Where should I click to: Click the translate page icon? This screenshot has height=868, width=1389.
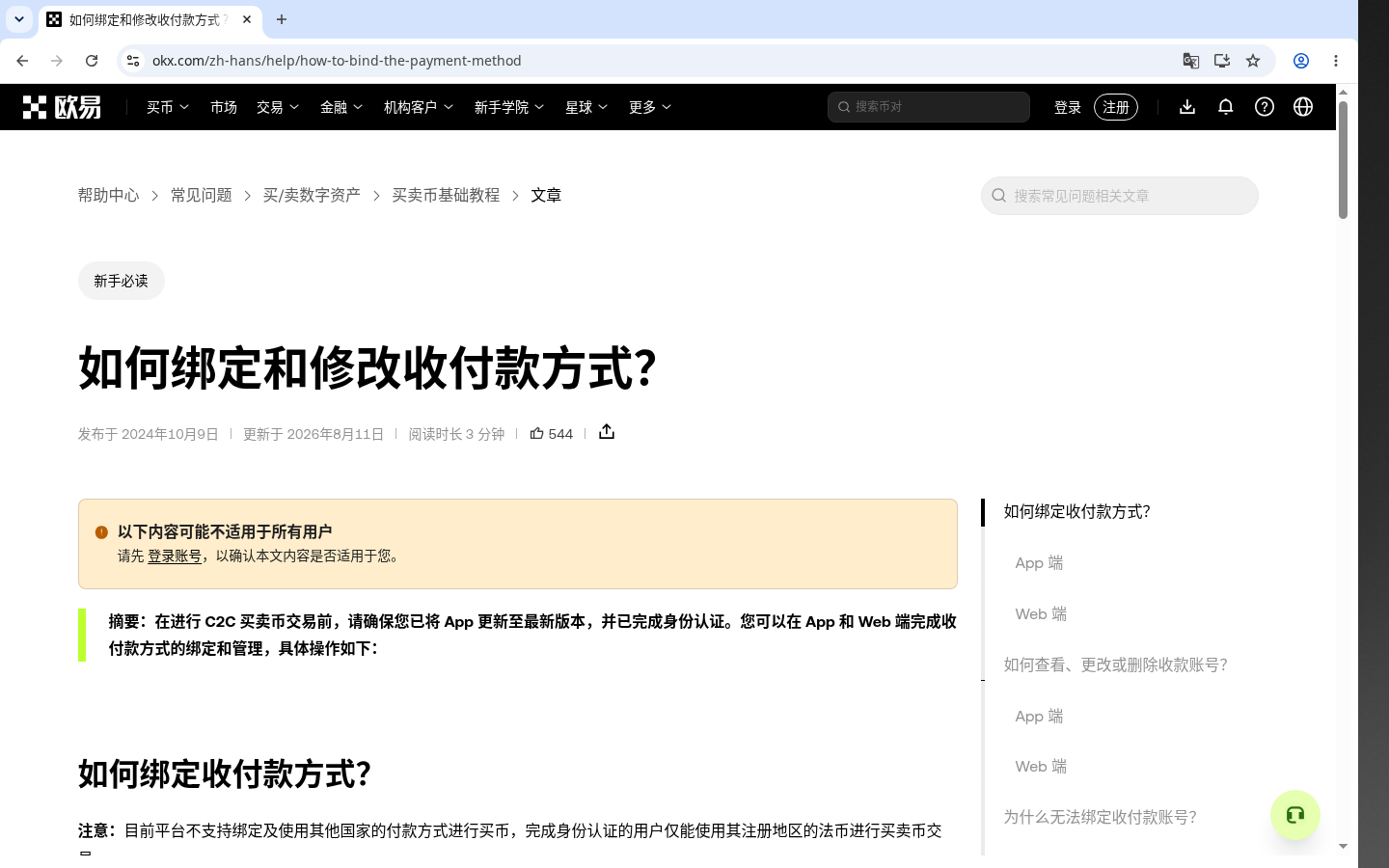(1191, 61)
